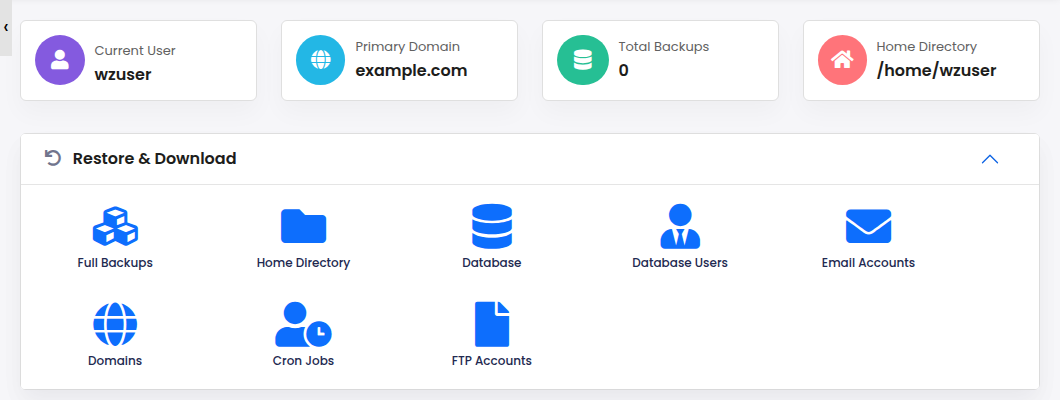1060x400 pixels.
Task: Collapse the sidebar with left arrow
Action: click(5, 28)
